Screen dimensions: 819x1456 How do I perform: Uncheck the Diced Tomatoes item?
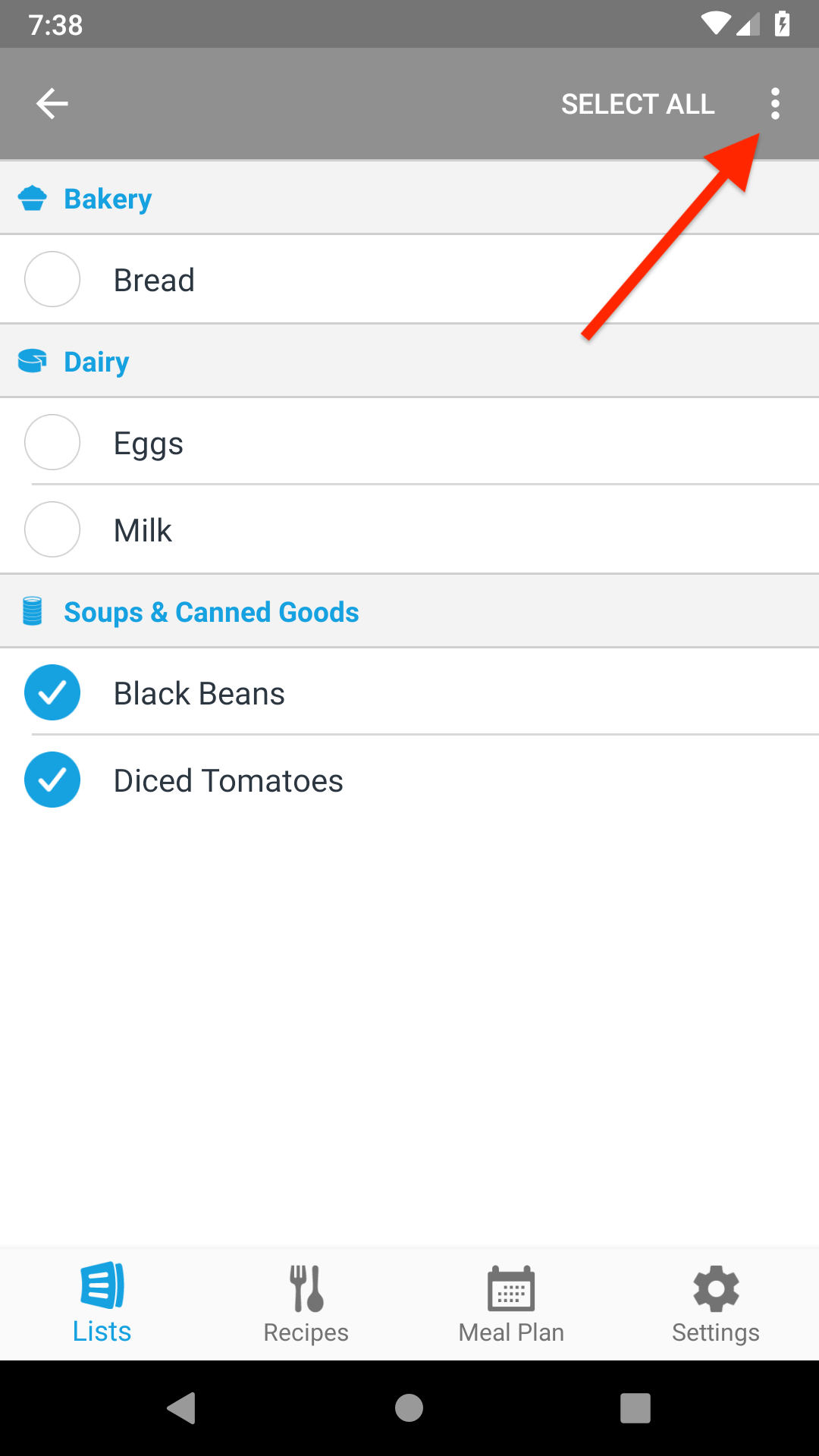pos(52,780)
